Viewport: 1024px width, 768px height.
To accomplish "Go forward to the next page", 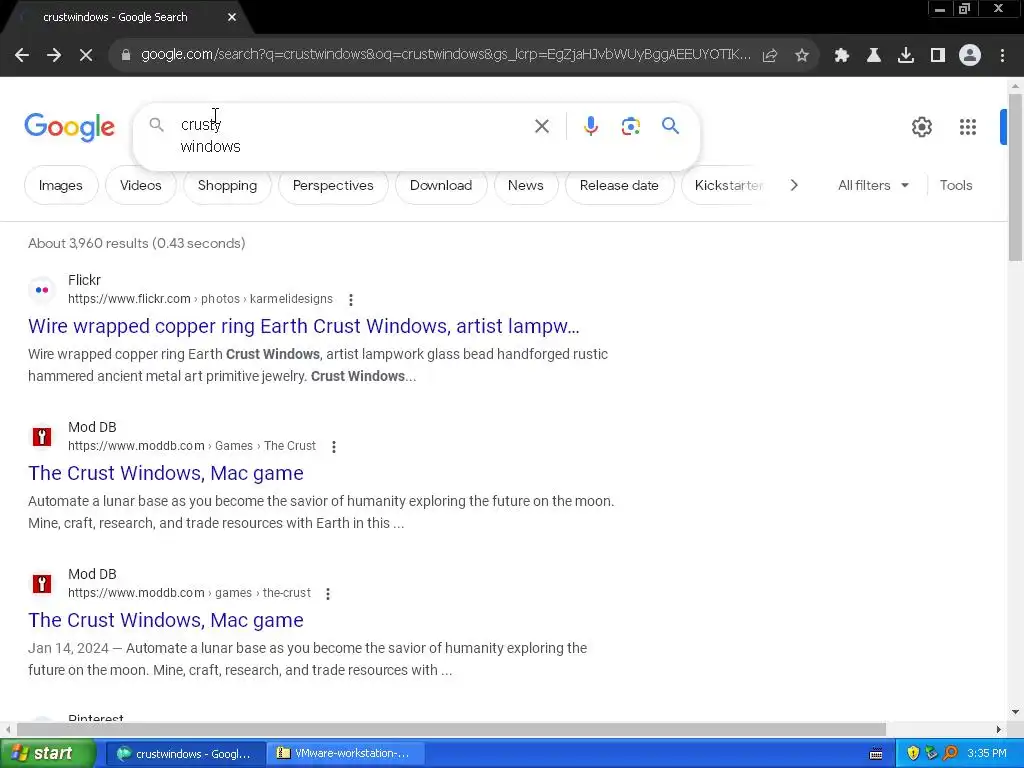I will [54, 56].
